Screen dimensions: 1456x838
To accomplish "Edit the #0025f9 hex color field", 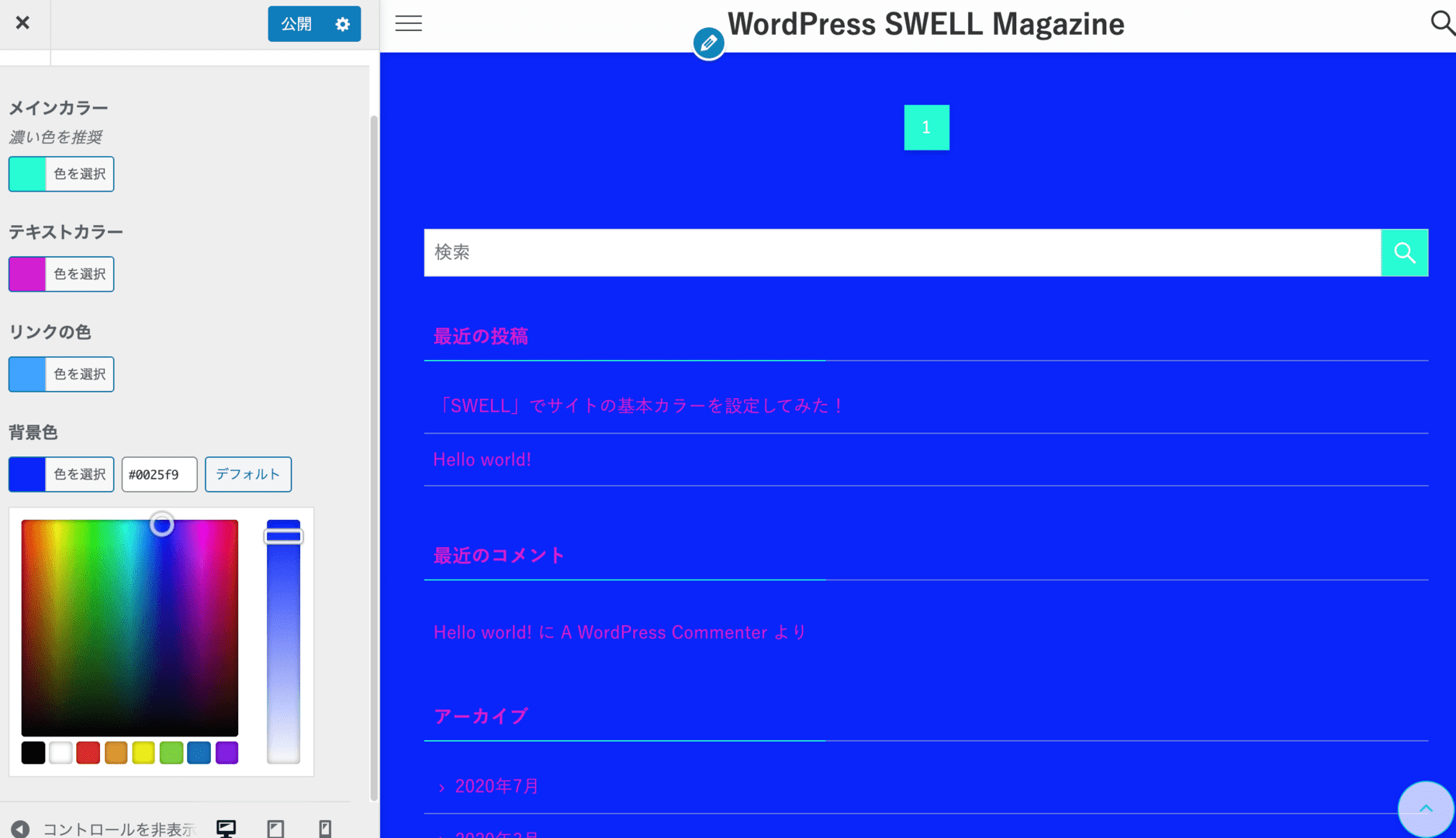I will pos(159,474).
